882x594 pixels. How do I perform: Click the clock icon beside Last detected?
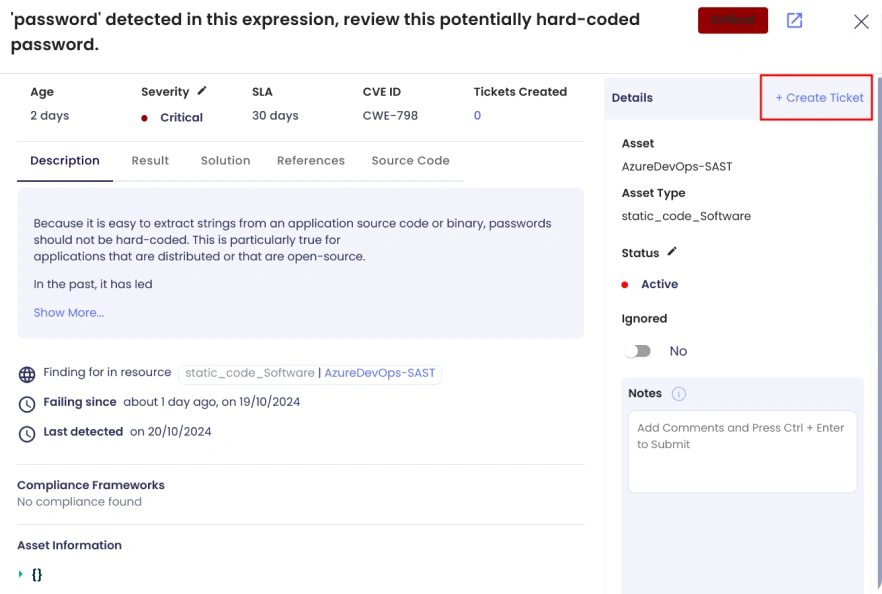tap(27, 434)
